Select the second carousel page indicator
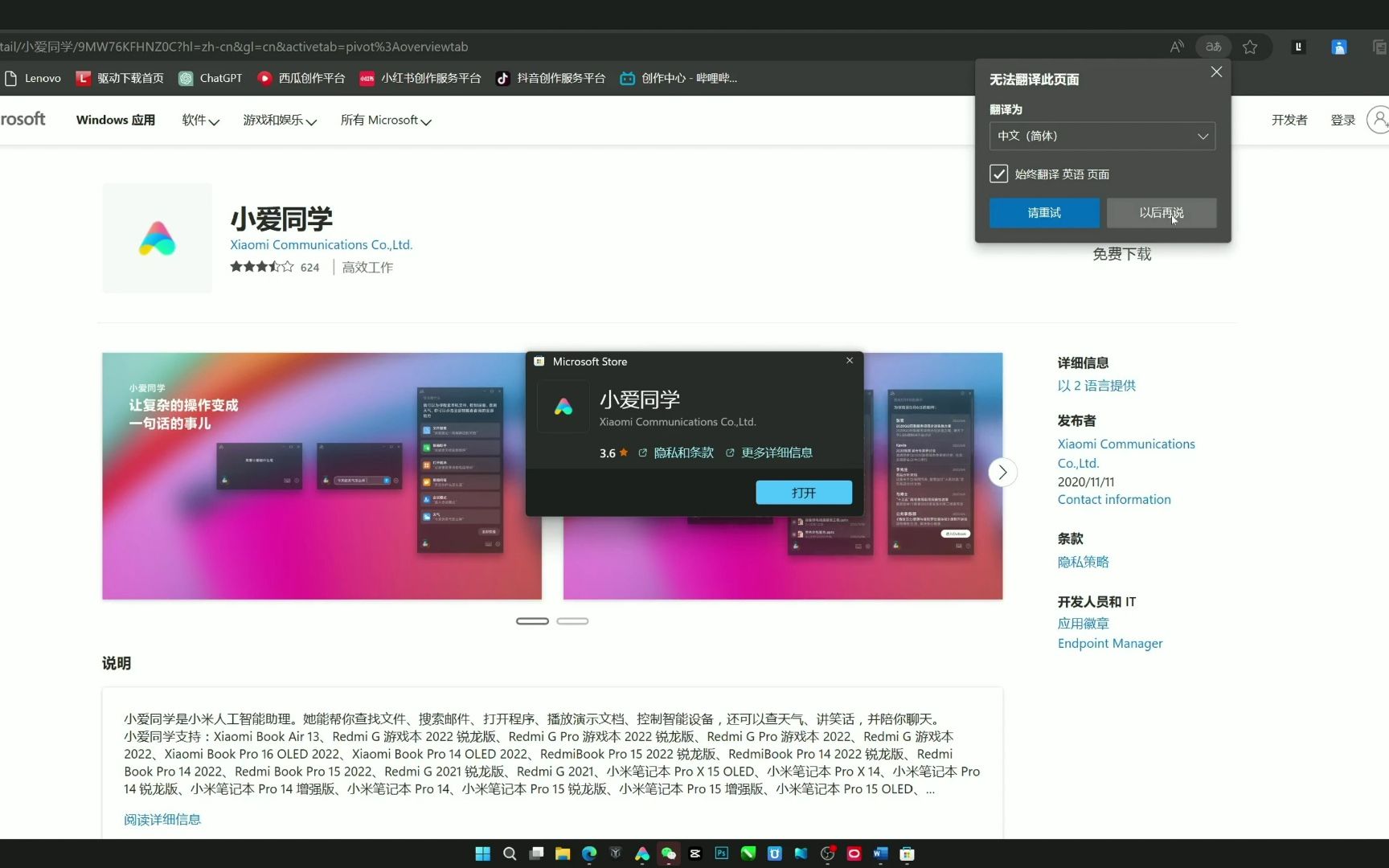 click(x=572, y=621)
